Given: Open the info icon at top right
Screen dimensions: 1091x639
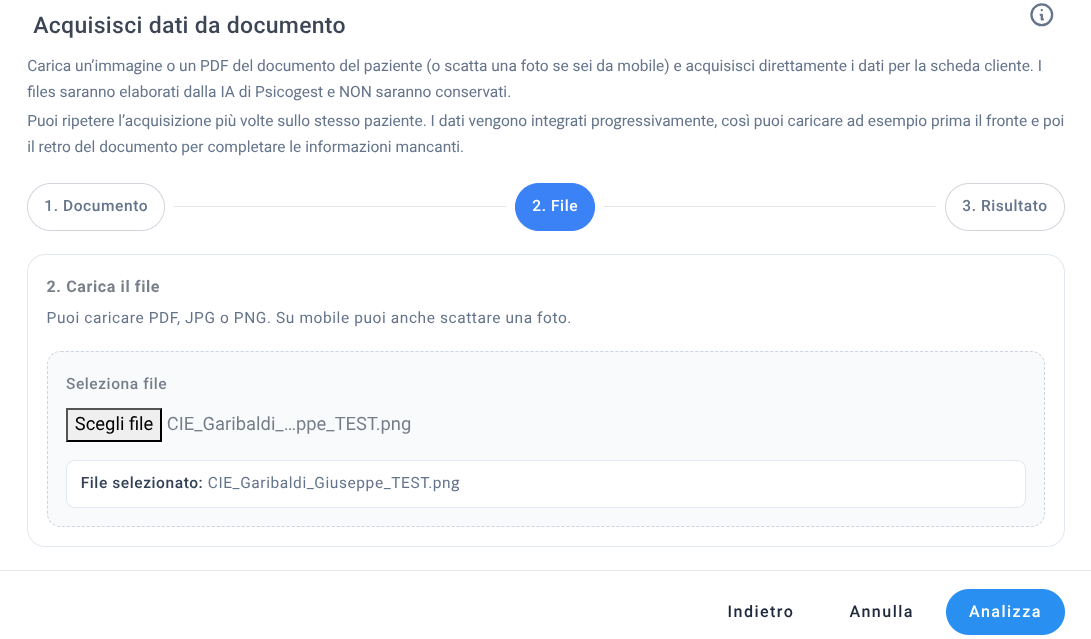Looking at the screenshot, I should 1041,15.
